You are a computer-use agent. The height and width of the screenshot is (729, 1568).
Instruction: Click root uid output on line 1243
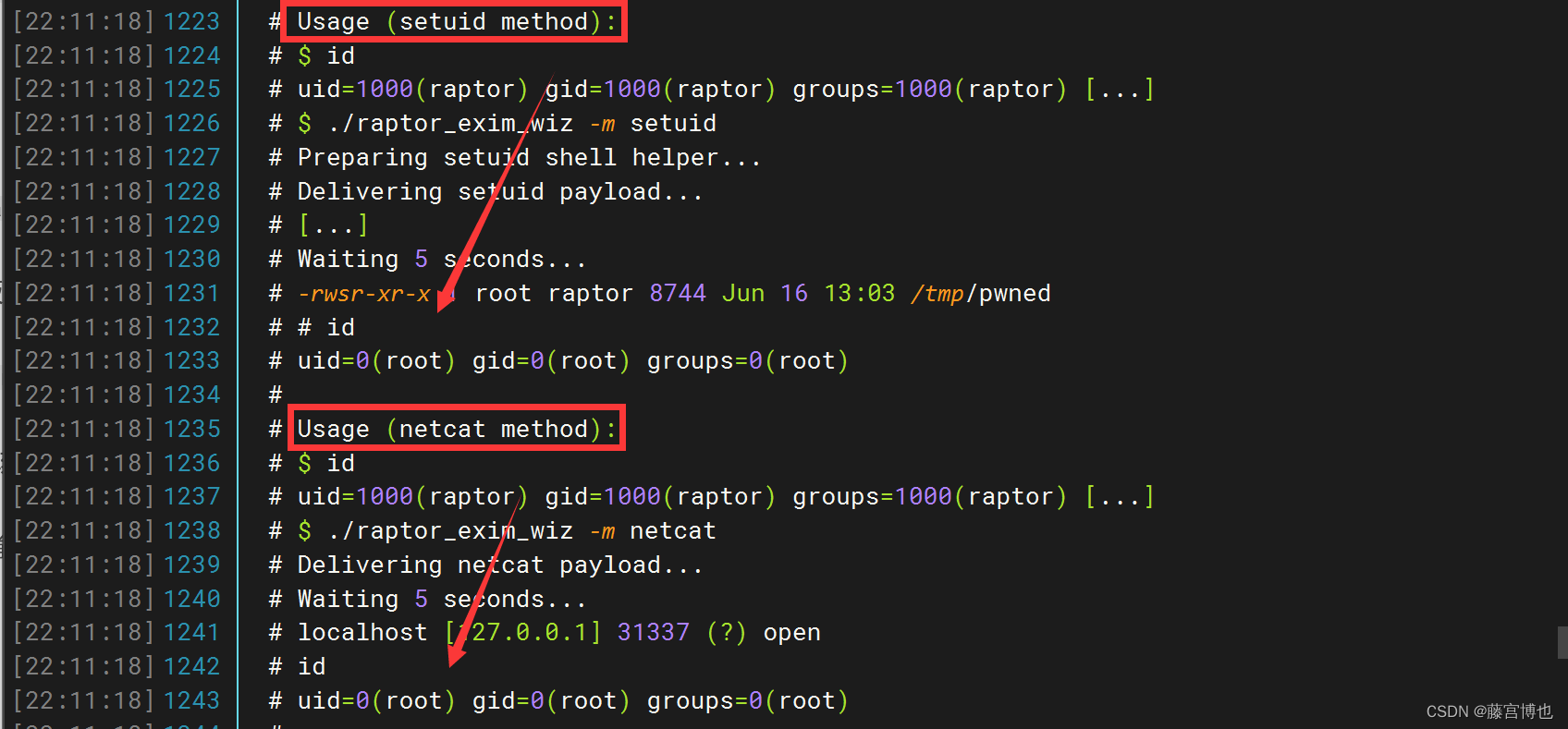[x=572, y=700]
